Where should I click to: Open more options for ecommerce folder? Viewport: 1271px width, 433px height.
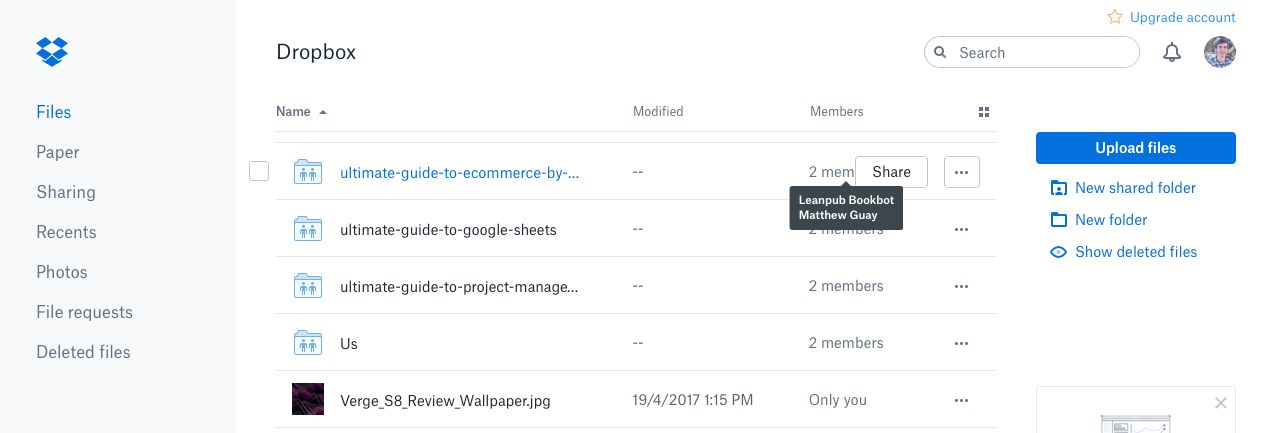[x=962, y=172]
